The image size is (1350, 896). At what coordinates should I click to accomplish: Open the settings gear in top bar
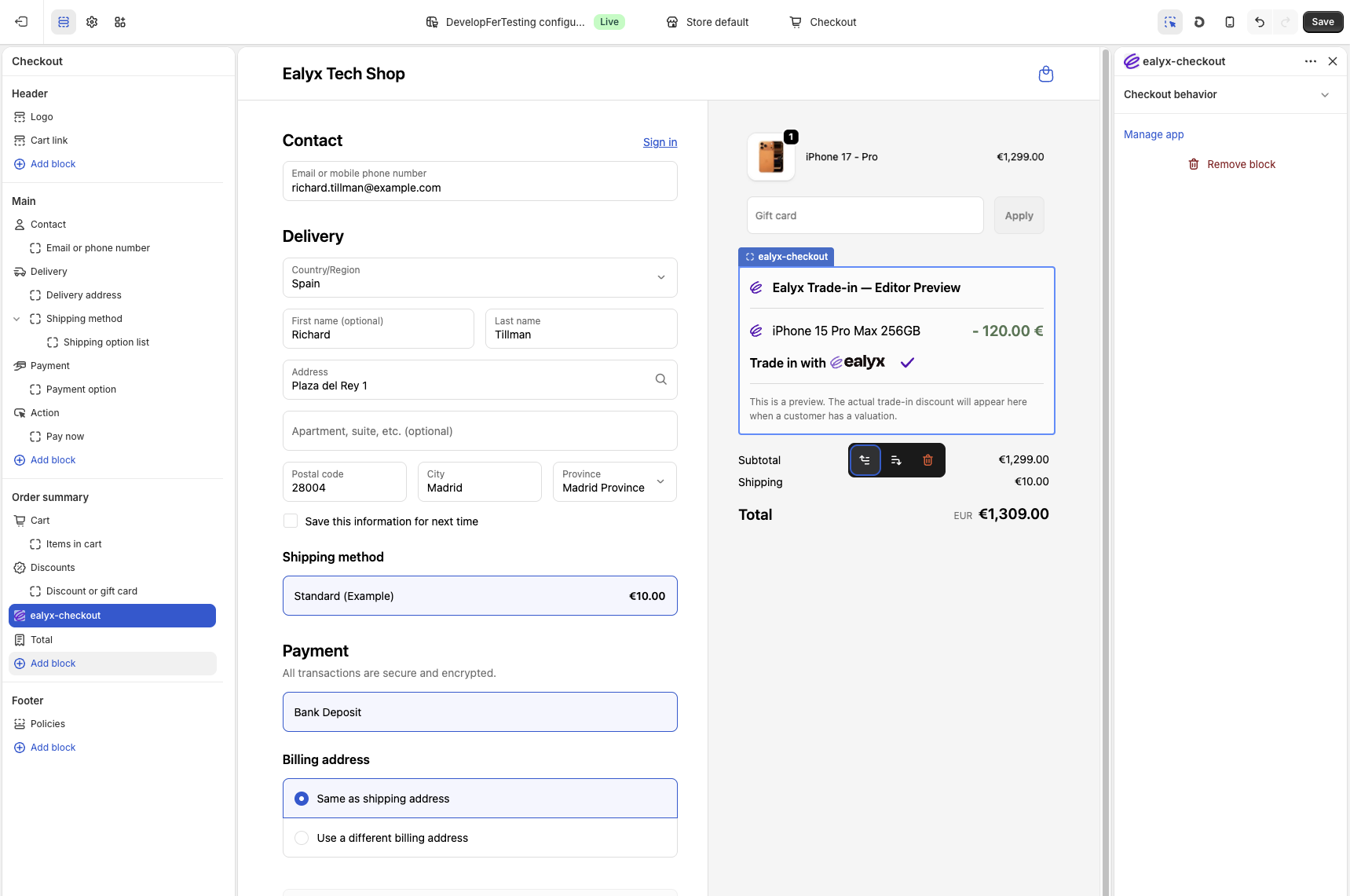pos(92,22)
